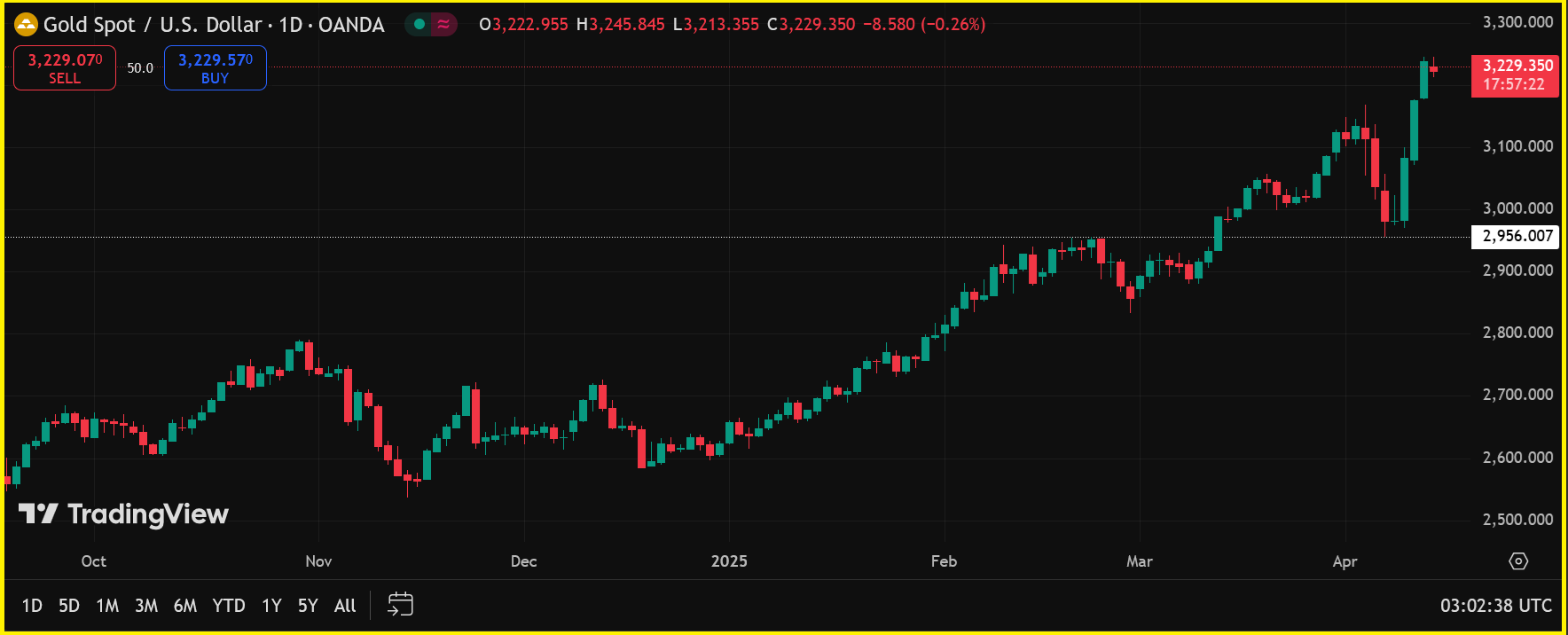Click the gold bars symbol logo

[x=26, y=25]
